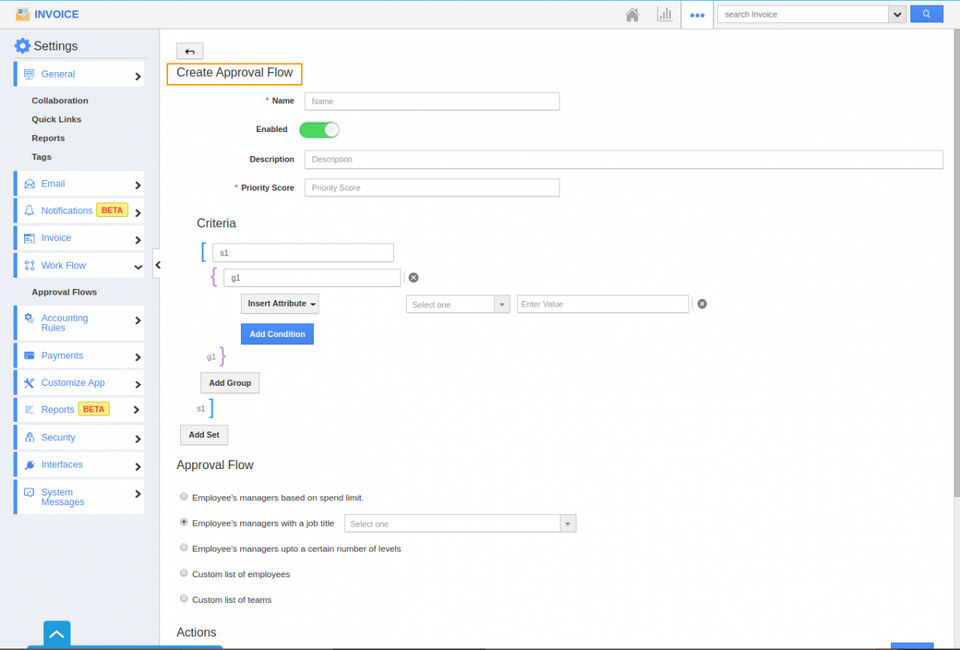This screenshot has width=960, height=650.
Task: Select Employee's managers based on spend limit
Action: pos(183,497)
